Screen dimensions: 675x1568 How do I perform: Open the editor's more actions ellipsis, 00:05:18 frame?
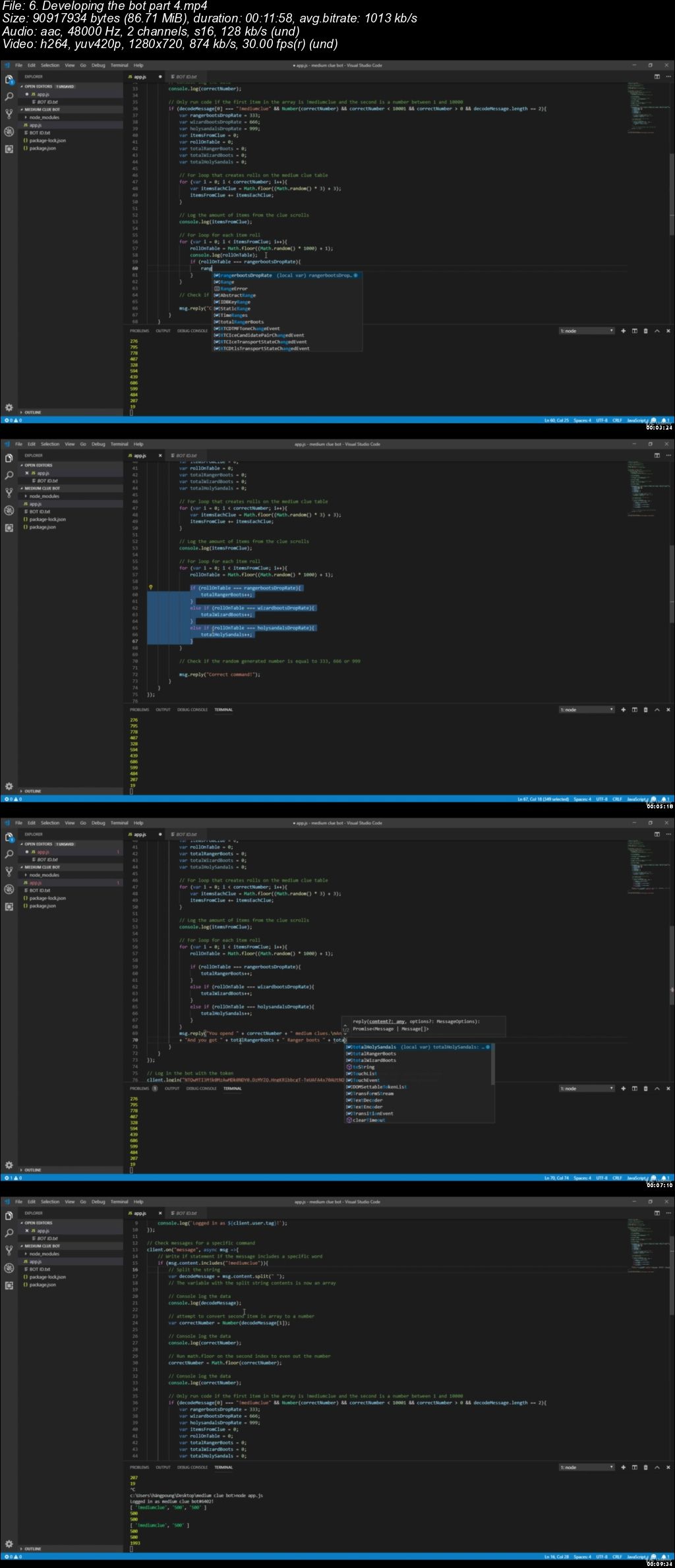tap(668, 455)
